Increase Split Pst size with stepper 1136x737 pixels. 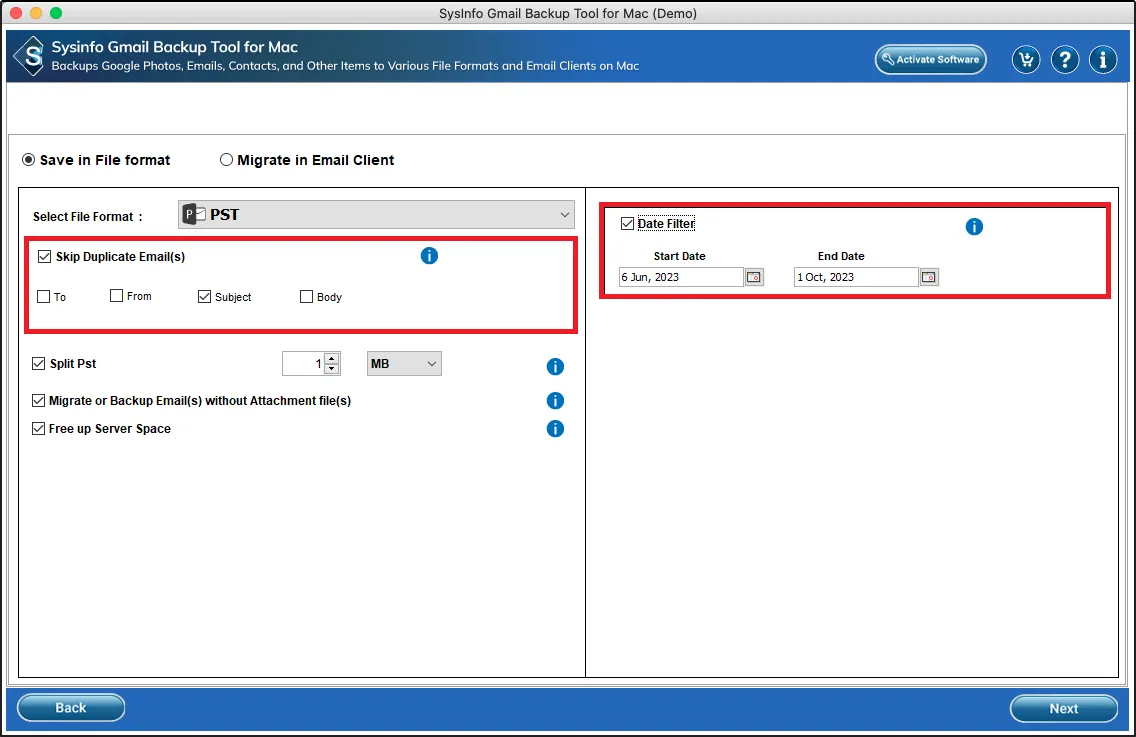tap(332, 359)
